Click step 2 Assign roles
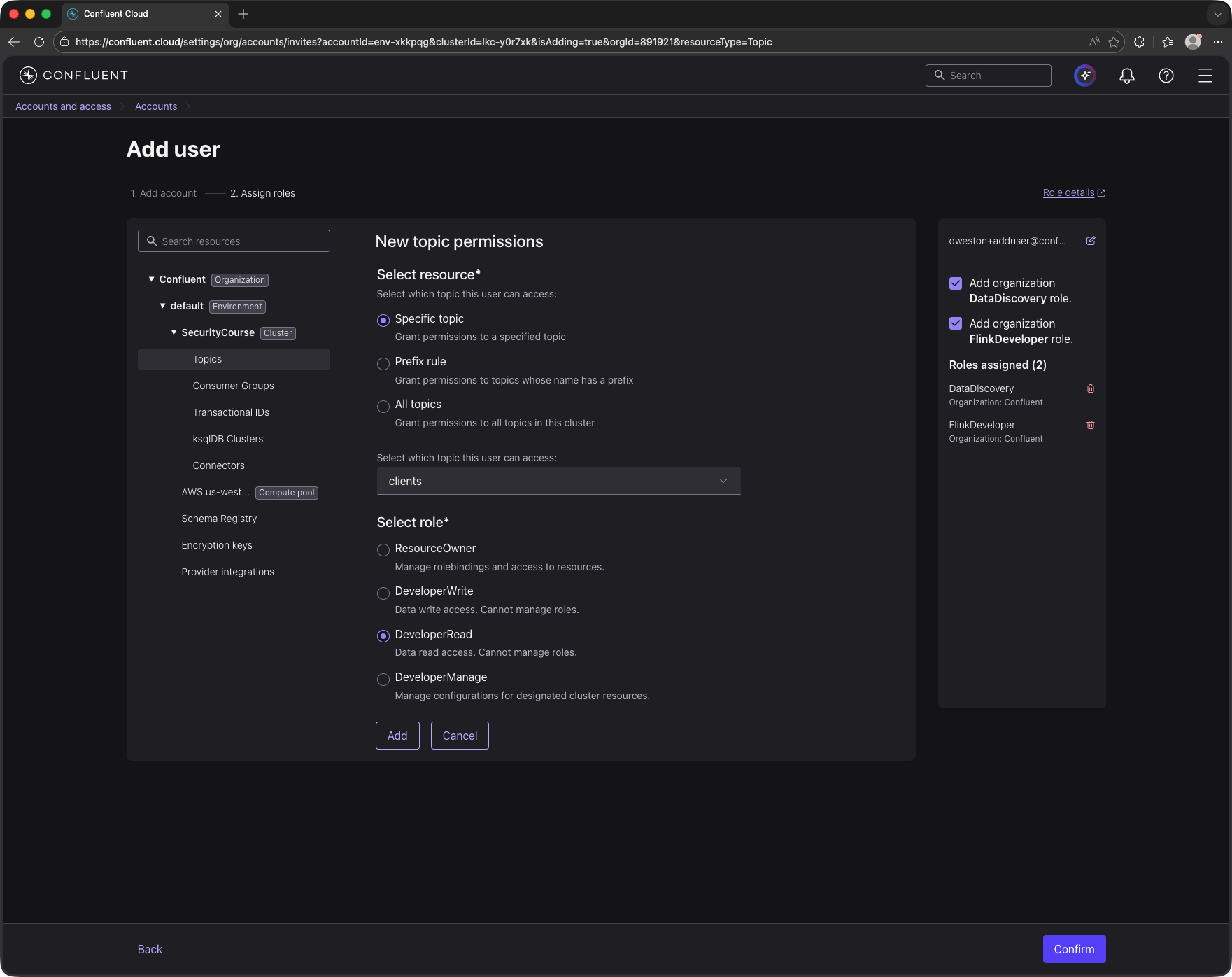The image size is (1232, 977). point(262,193)
